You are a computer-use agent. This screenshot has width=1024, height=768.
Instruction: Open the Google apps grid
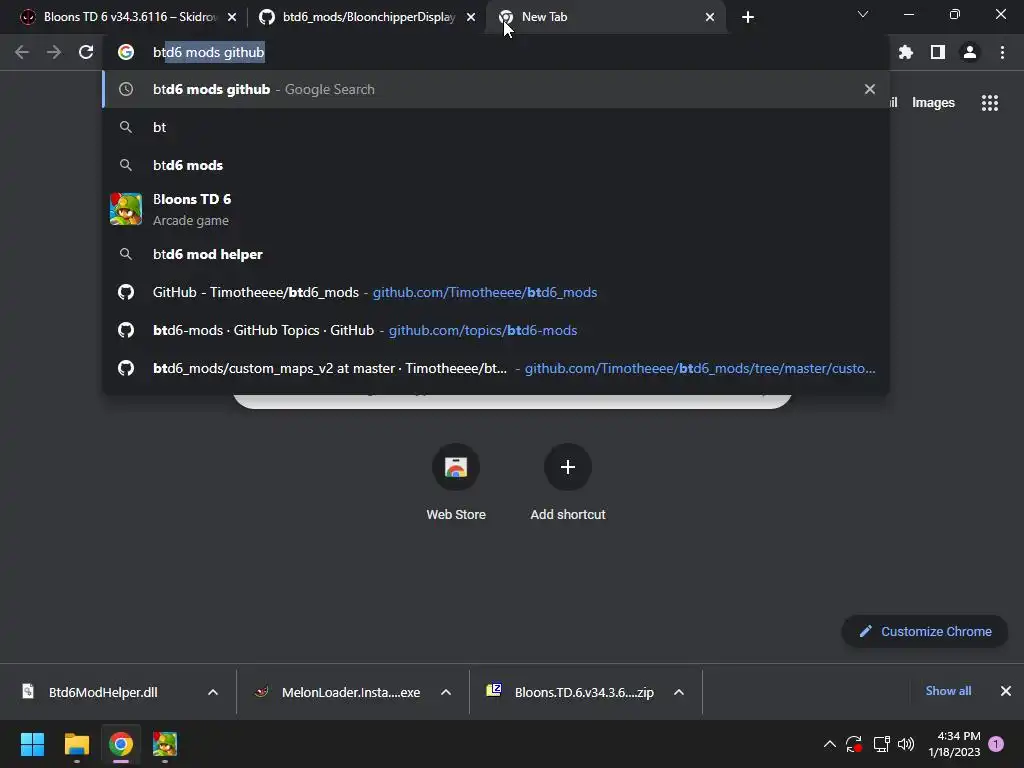(x=990, y=103)
